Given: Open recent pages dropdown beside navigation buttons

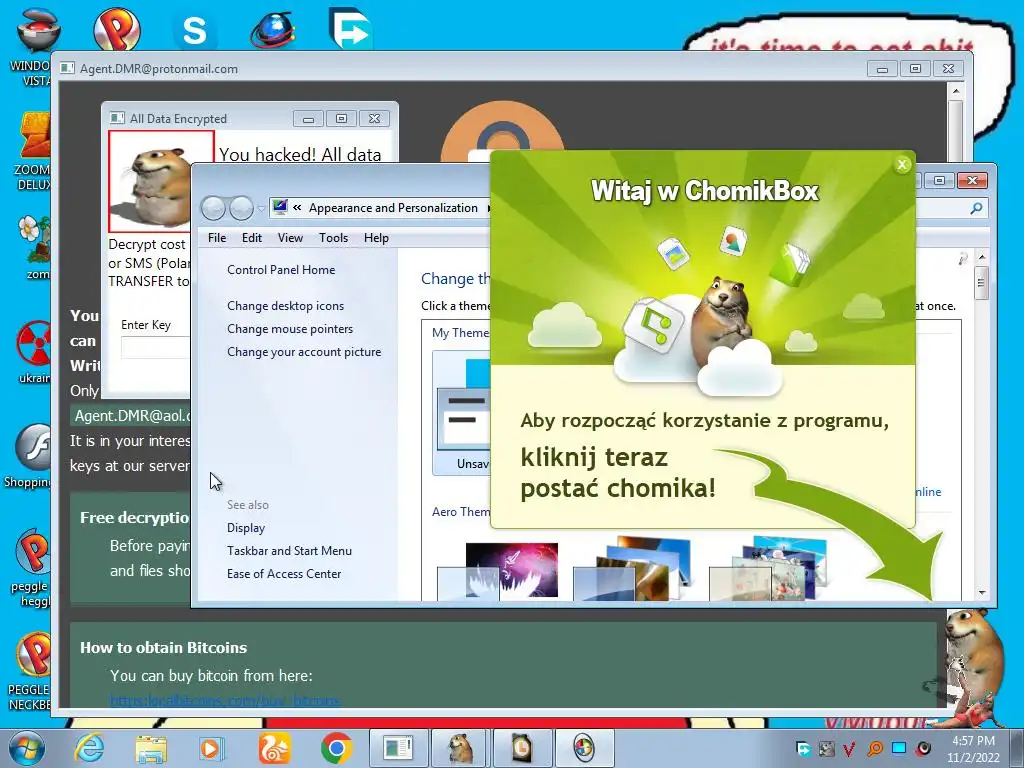Looking at the screenshot, I should (261, 209).
